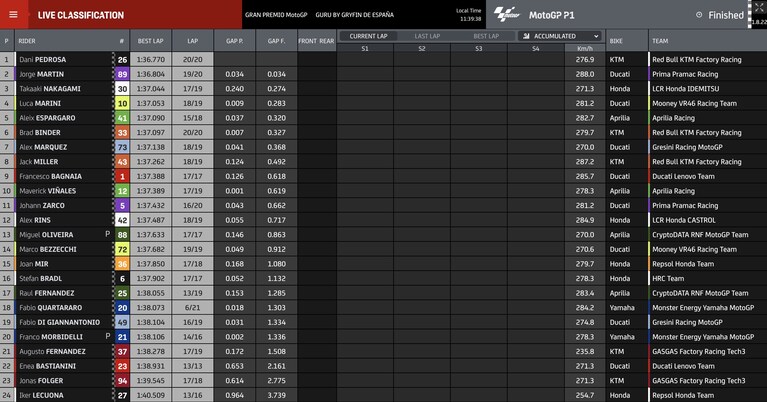This screenshot has width=767, height=402.
Task: Select rider Joan MIR
Action: [x=34, y=264]
